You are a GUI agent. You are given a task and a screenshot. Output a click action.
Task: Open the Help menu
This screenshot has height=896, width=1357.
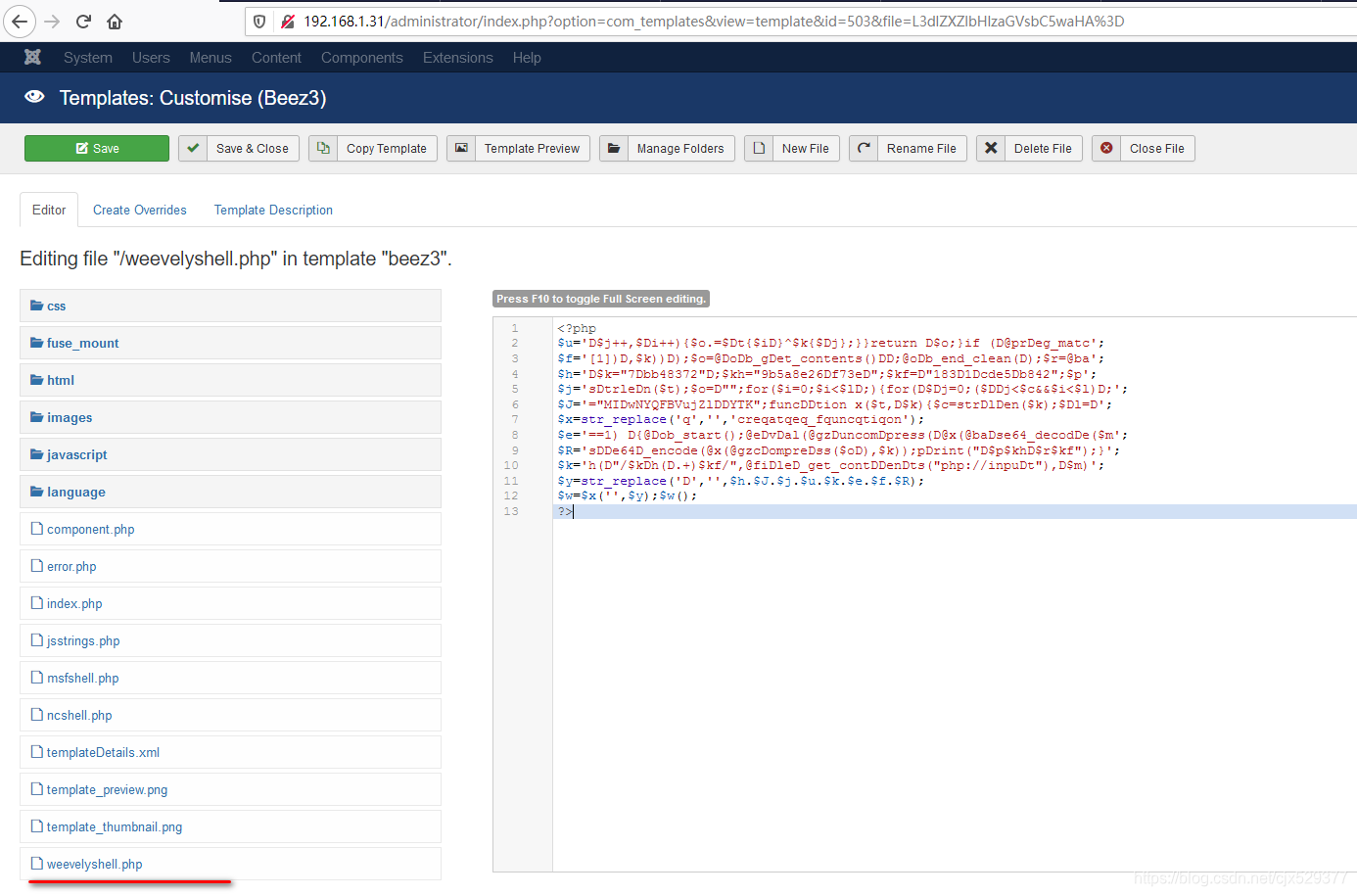click(x=527, y=58)
